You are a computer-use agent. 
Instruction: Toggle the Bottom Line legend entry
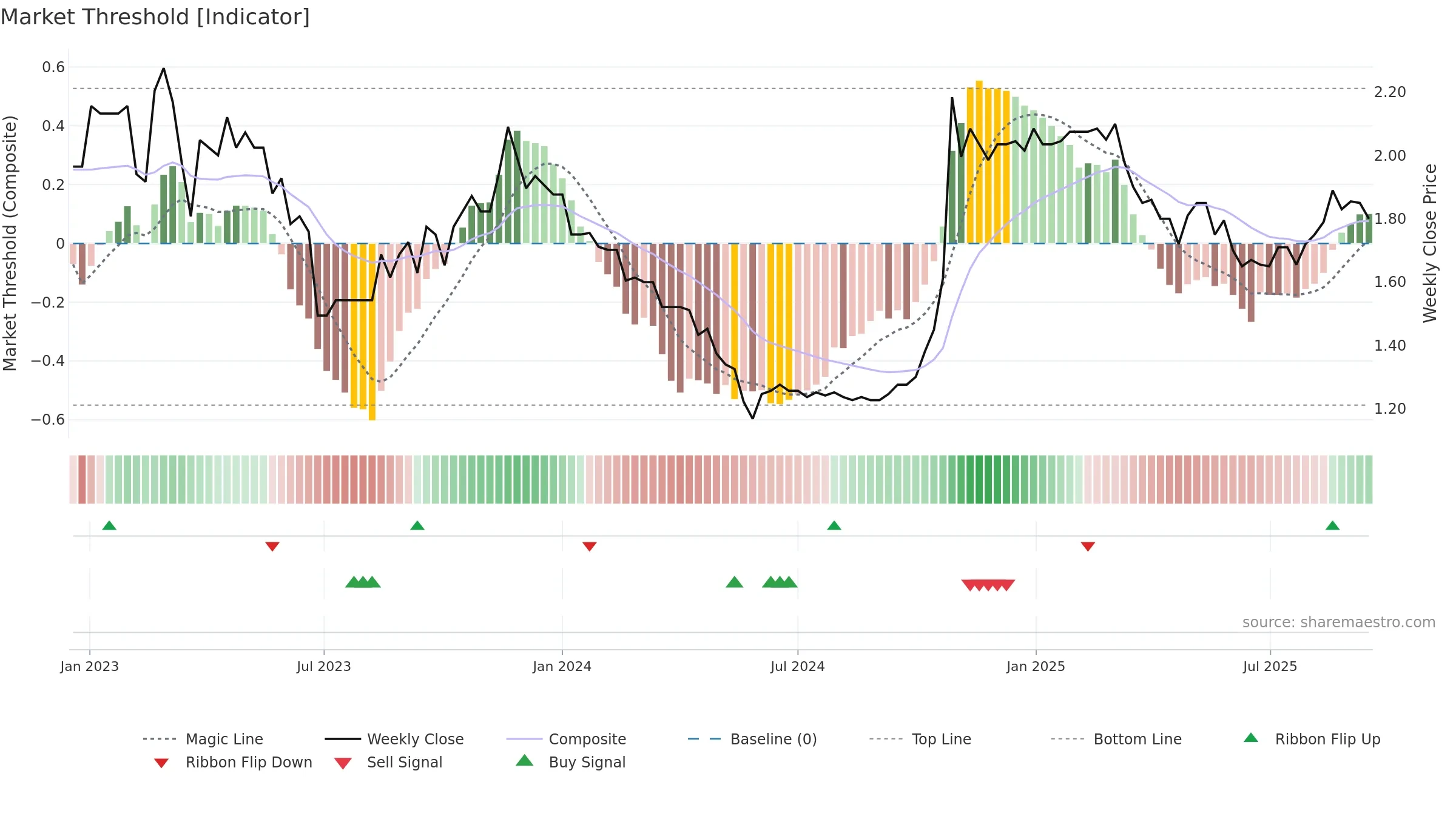coord(1116,739)
